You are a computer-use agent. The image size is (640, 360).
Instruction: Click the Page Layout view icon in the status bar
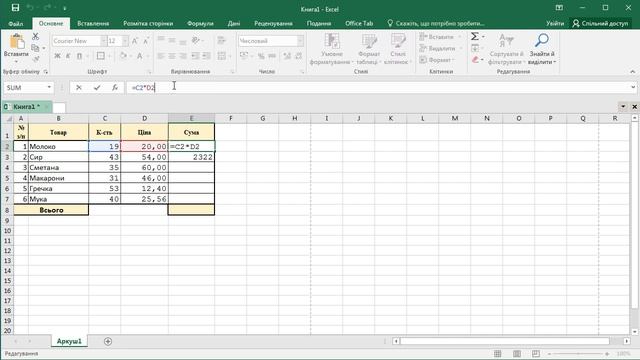(x=516, y=353)
